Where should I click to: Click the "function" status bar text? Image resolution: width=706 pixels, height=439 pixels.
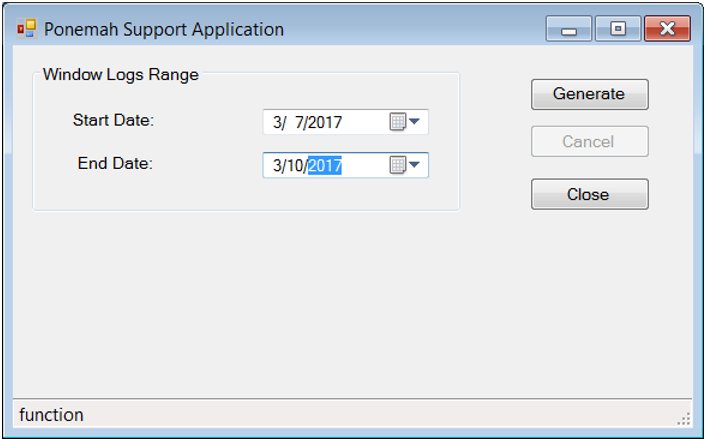[x=51, y=415]
